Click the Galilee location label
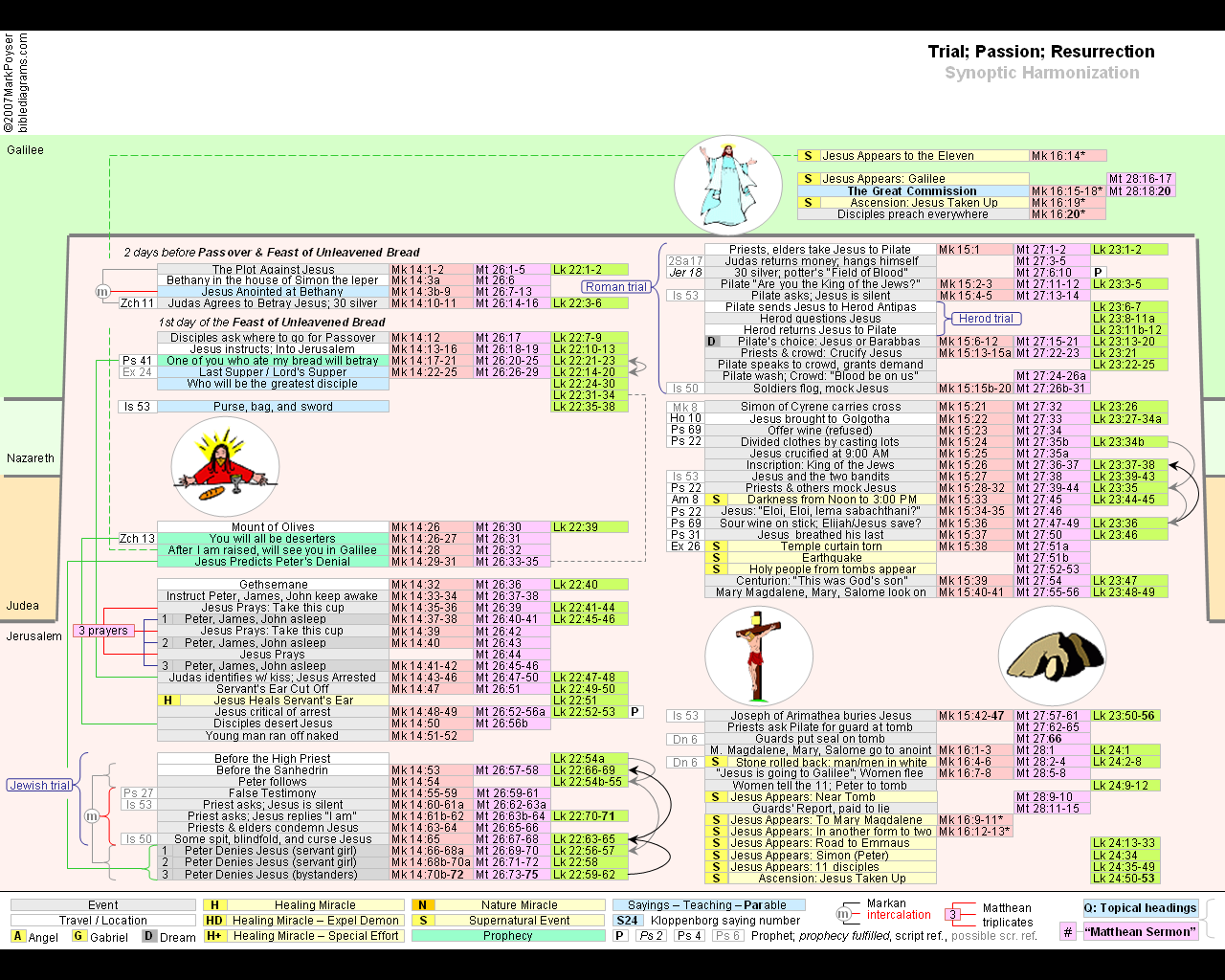 tap(26, 150)
